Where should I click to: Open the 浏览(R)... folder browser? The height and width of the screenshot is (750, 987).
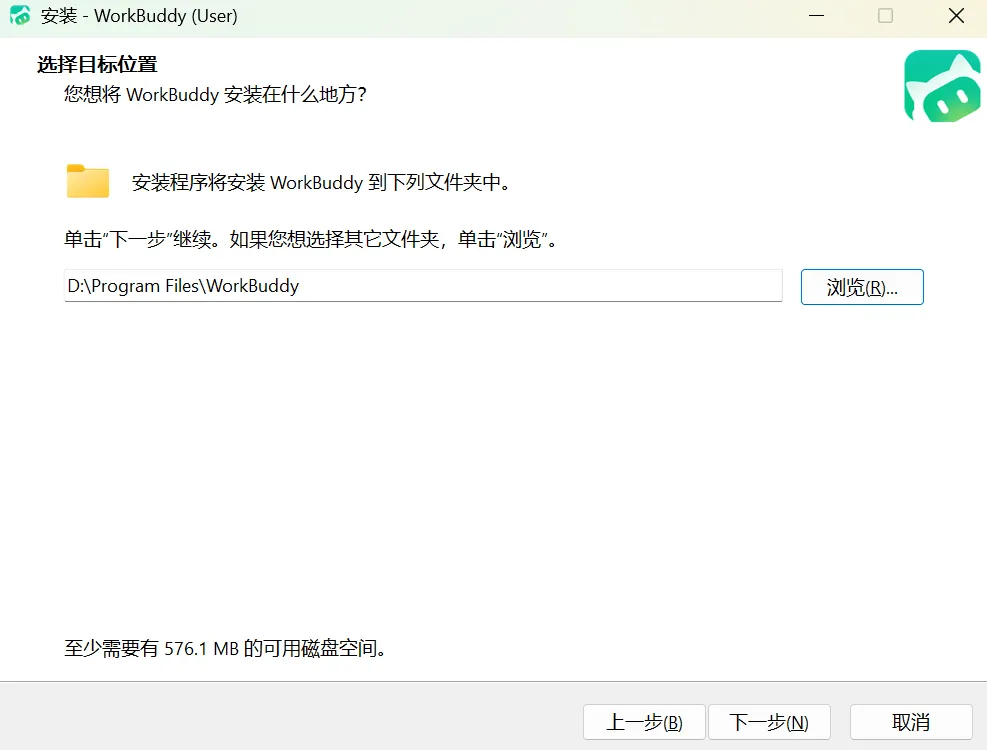tap(862, 287)
